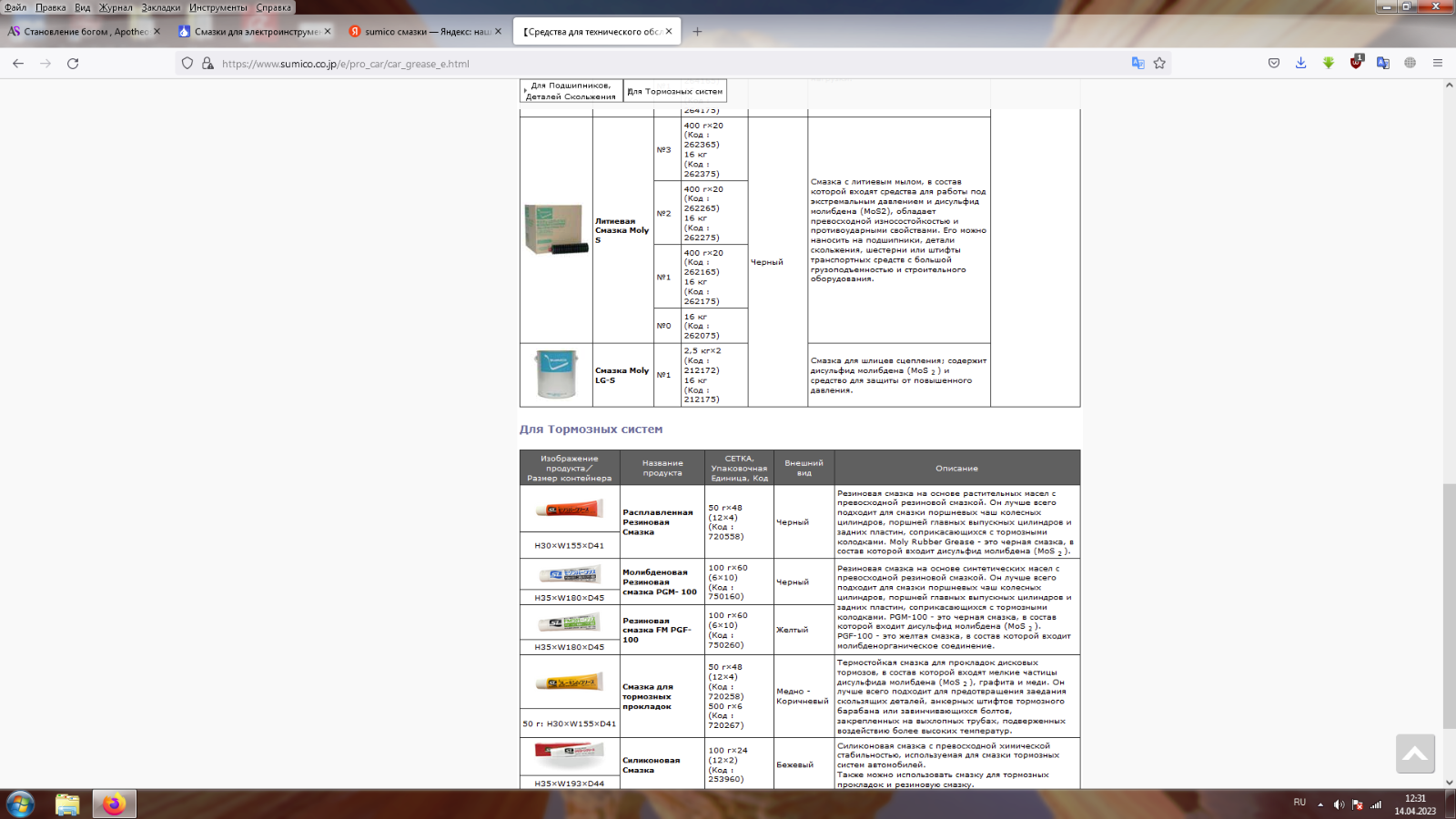The height and width of the screenshot is (819, 1456).
Task: Save page to Pocket
Action: click(x=1274, y=64)
